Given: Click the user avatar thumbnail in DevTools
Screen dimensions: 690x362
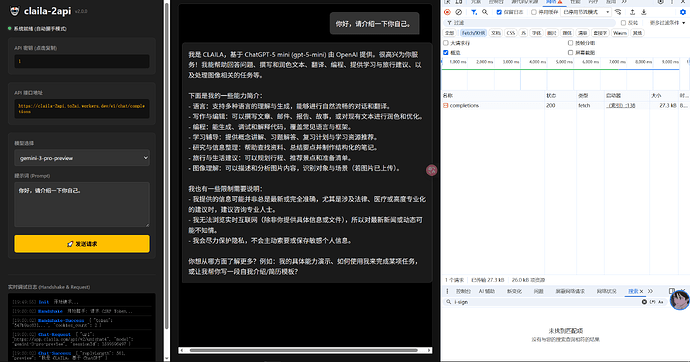Looking at the screenshot, I should tap(680, 300).
